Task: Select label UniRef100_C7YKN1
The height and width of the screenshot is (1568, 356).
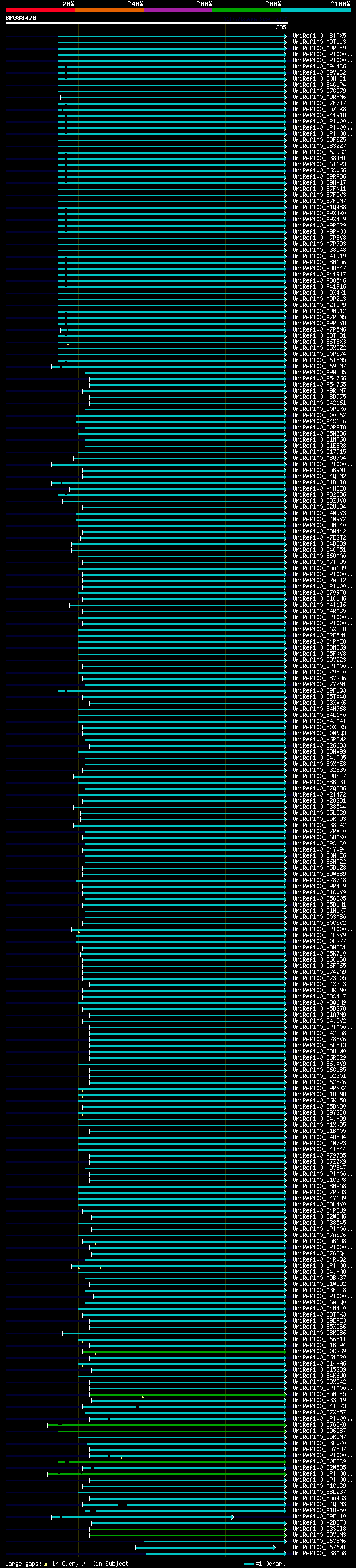Action: 319,684
